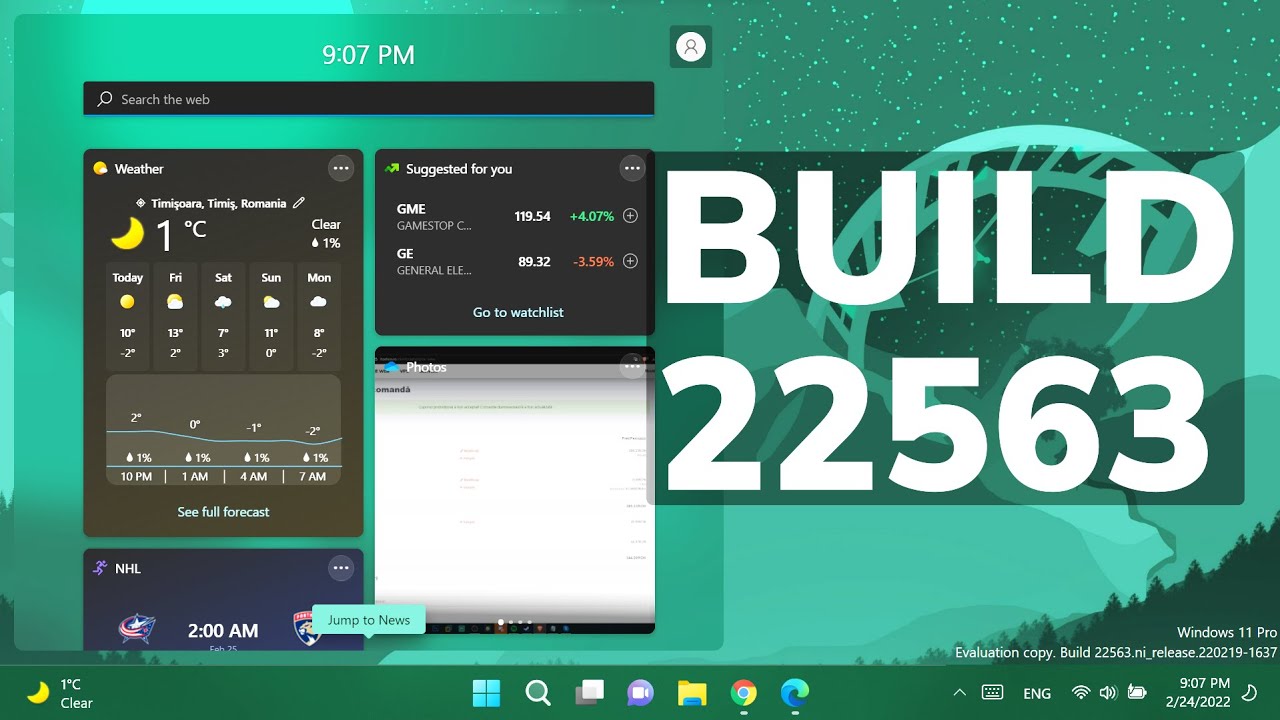Add GME to watchlist plus icon

tap(630, 216)
